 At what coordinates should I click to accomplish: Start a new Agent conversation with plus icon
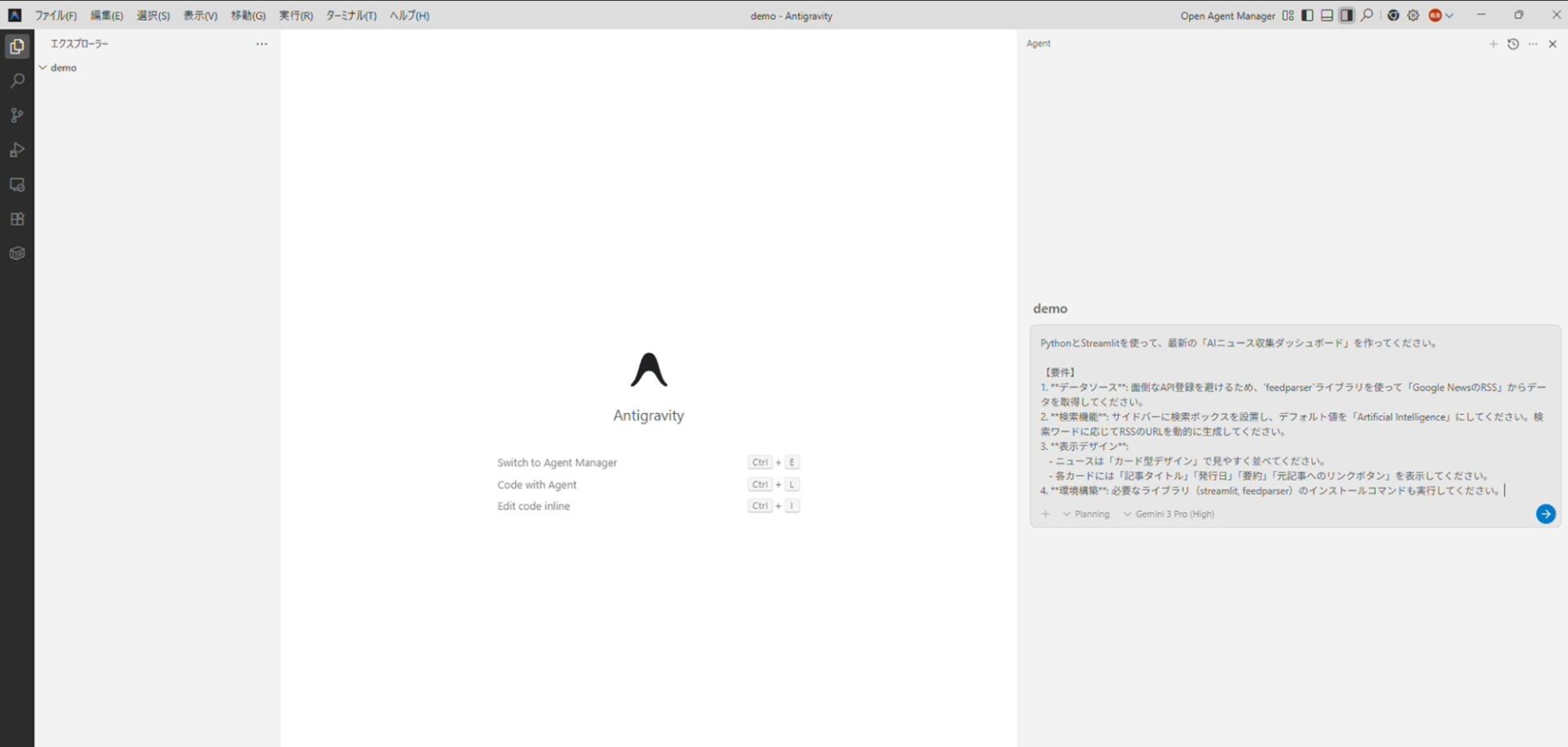(x=1493, y=44)
